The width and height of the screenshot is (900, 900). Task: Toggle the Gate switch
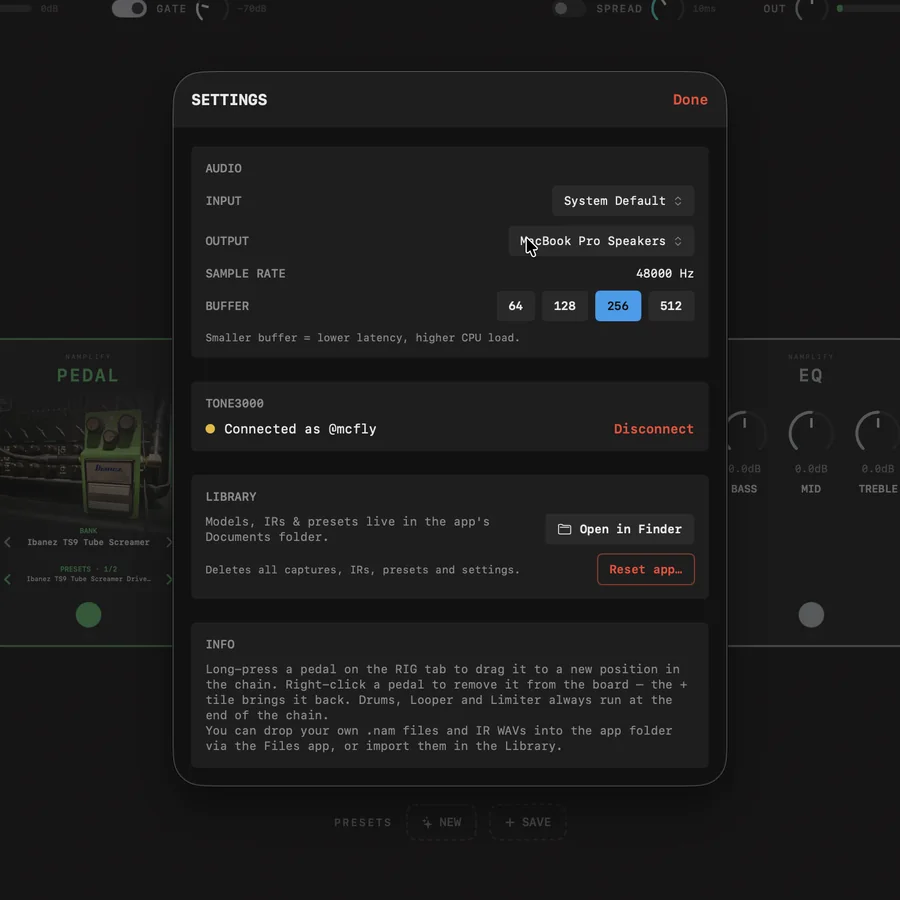pyautogui.click(x=129, y=9)
